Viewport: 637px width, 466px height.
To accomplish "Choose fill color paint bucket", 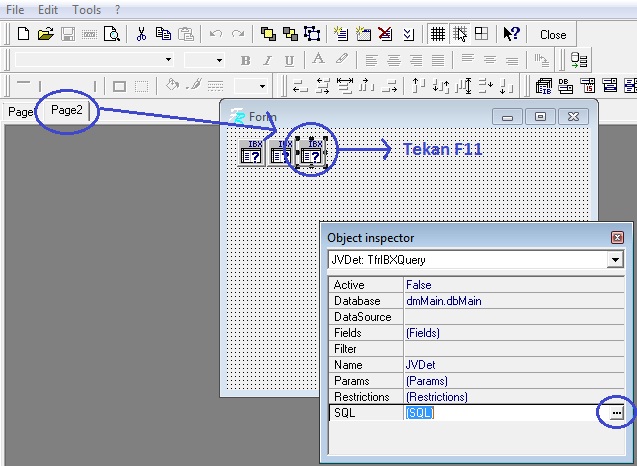I will coord(172,85).
